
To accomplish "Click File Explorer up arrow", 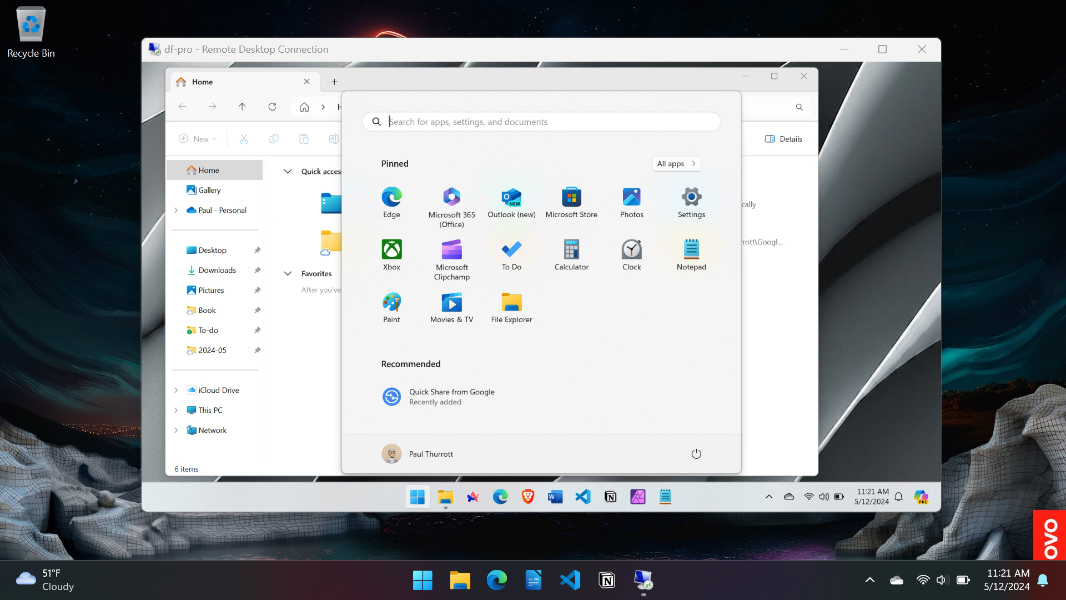I will (242, 107).
